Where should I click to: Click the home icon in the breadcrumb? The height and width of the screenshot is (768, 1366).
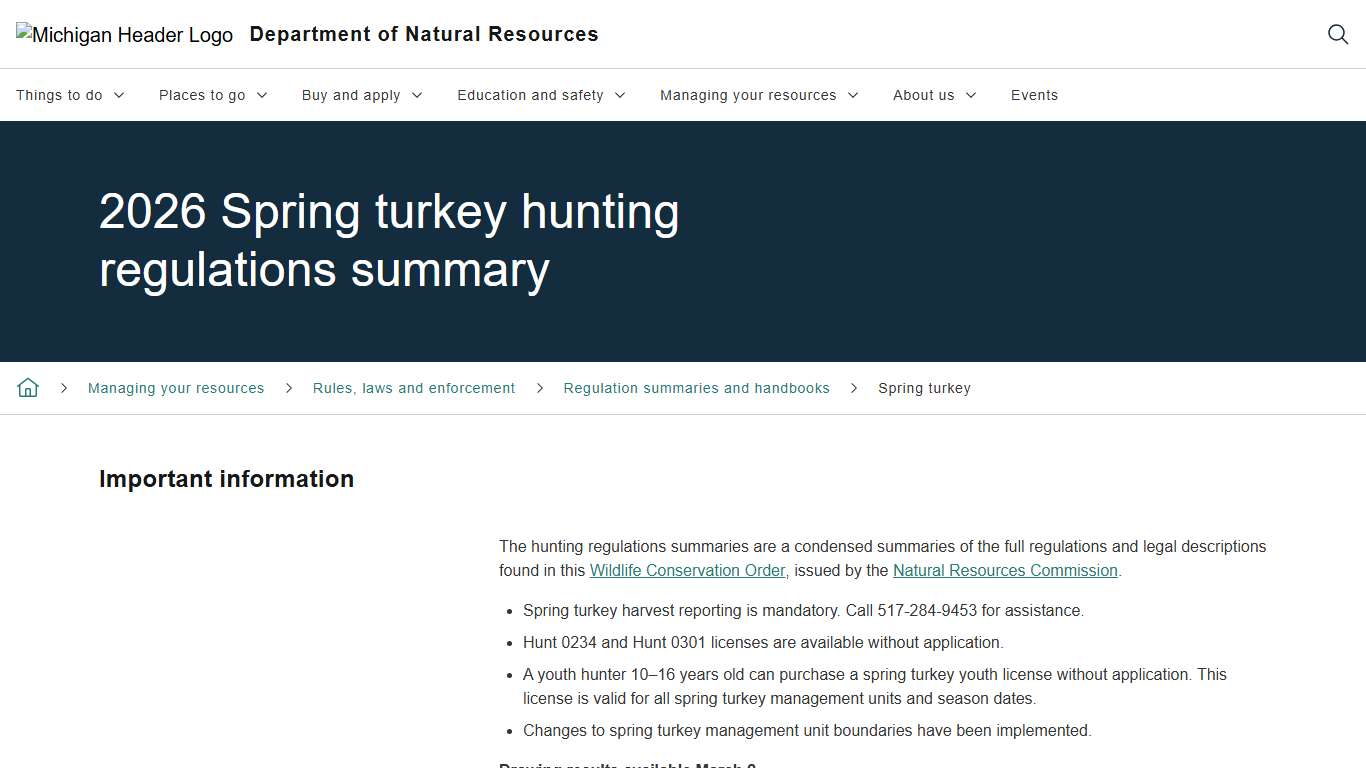pos(28,387)
